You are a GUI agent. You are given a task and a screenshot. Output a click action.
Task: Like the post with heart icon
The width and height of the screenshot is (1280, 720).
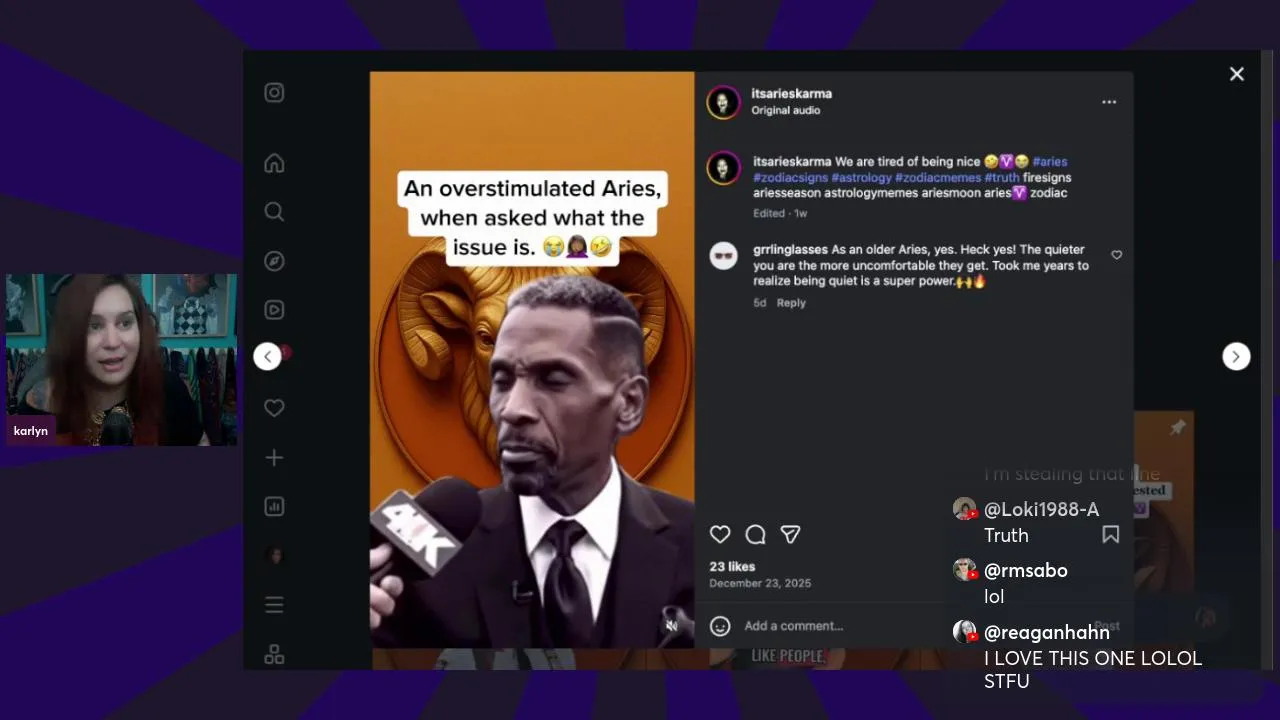point(720,535)
